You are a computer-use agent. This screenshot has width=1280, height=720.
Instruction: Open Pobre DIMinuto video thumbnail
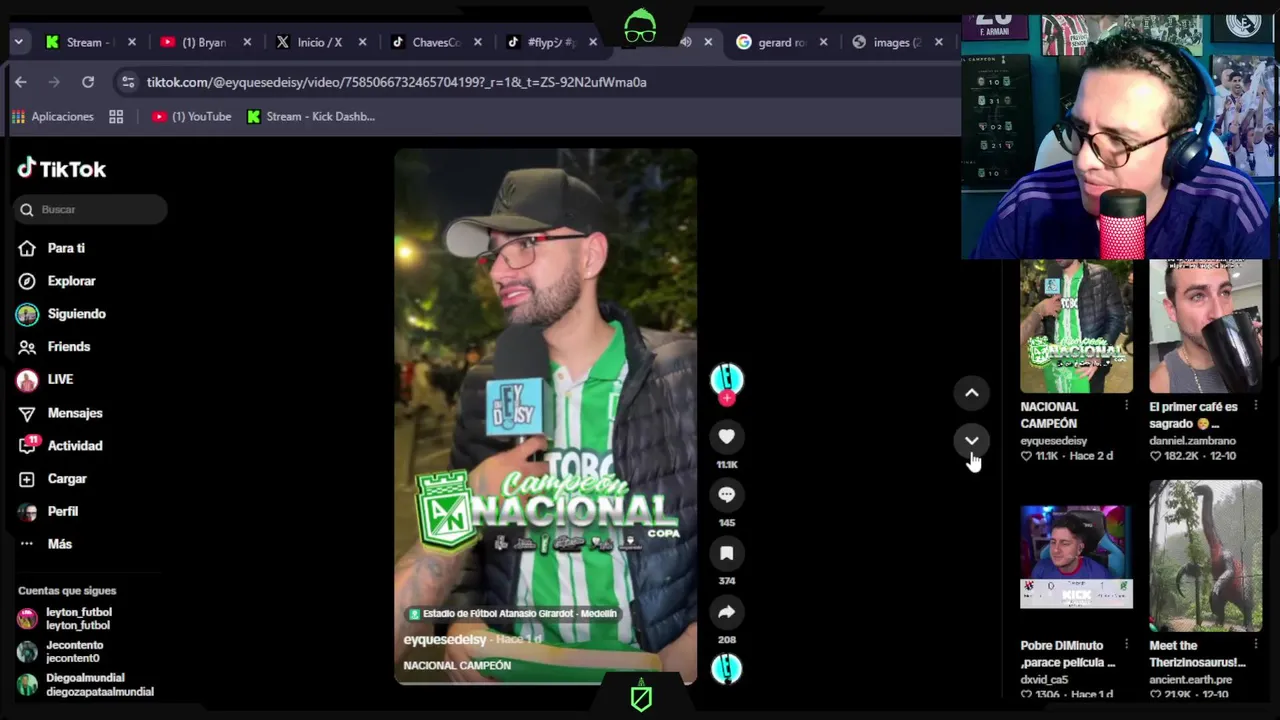click(1076, 556)
